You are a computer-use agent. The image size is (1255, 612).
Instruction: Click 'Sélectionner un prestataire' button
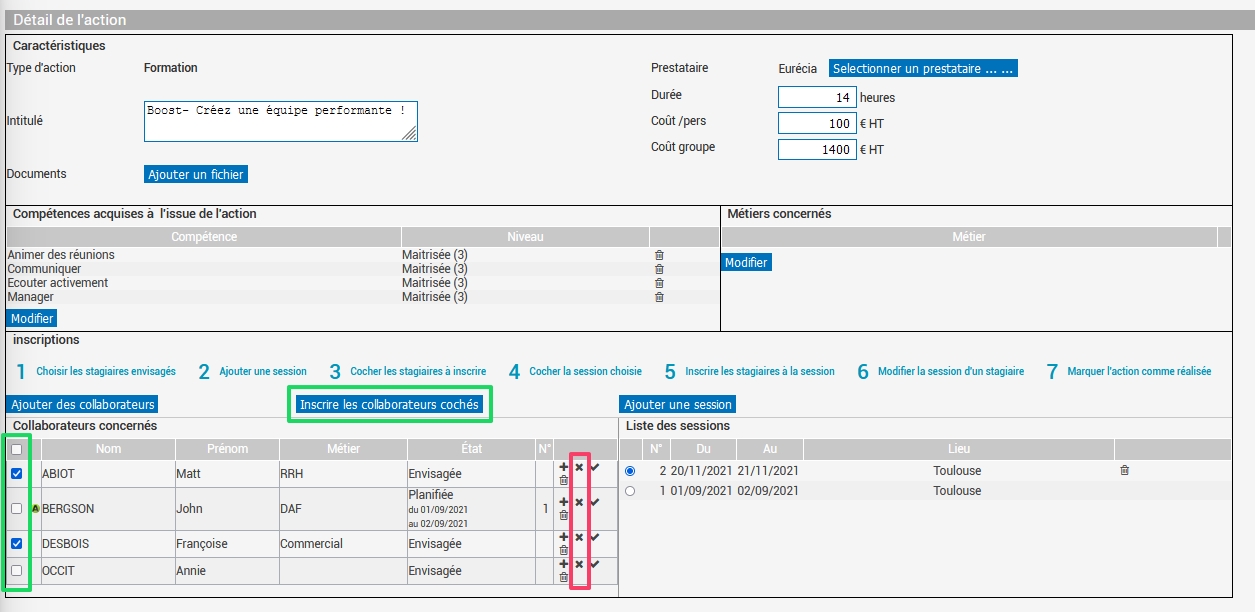coord(923,69)
